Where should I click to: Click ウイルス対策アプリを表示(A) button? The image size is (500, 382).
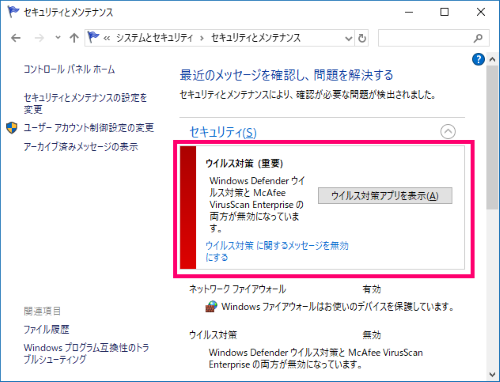pyautogui.click(x=385, y=196)
